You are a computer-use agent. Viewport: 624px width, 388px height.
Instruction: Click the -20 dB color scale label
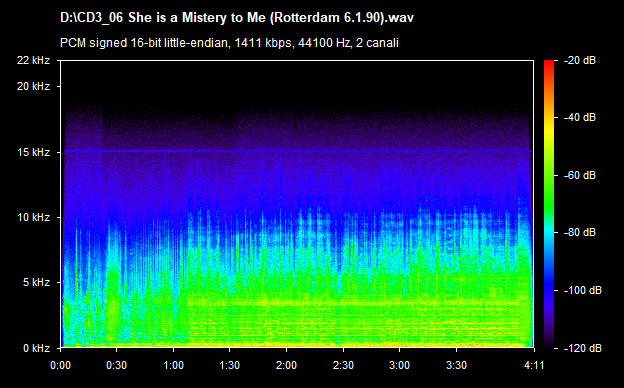coord(580,60)
